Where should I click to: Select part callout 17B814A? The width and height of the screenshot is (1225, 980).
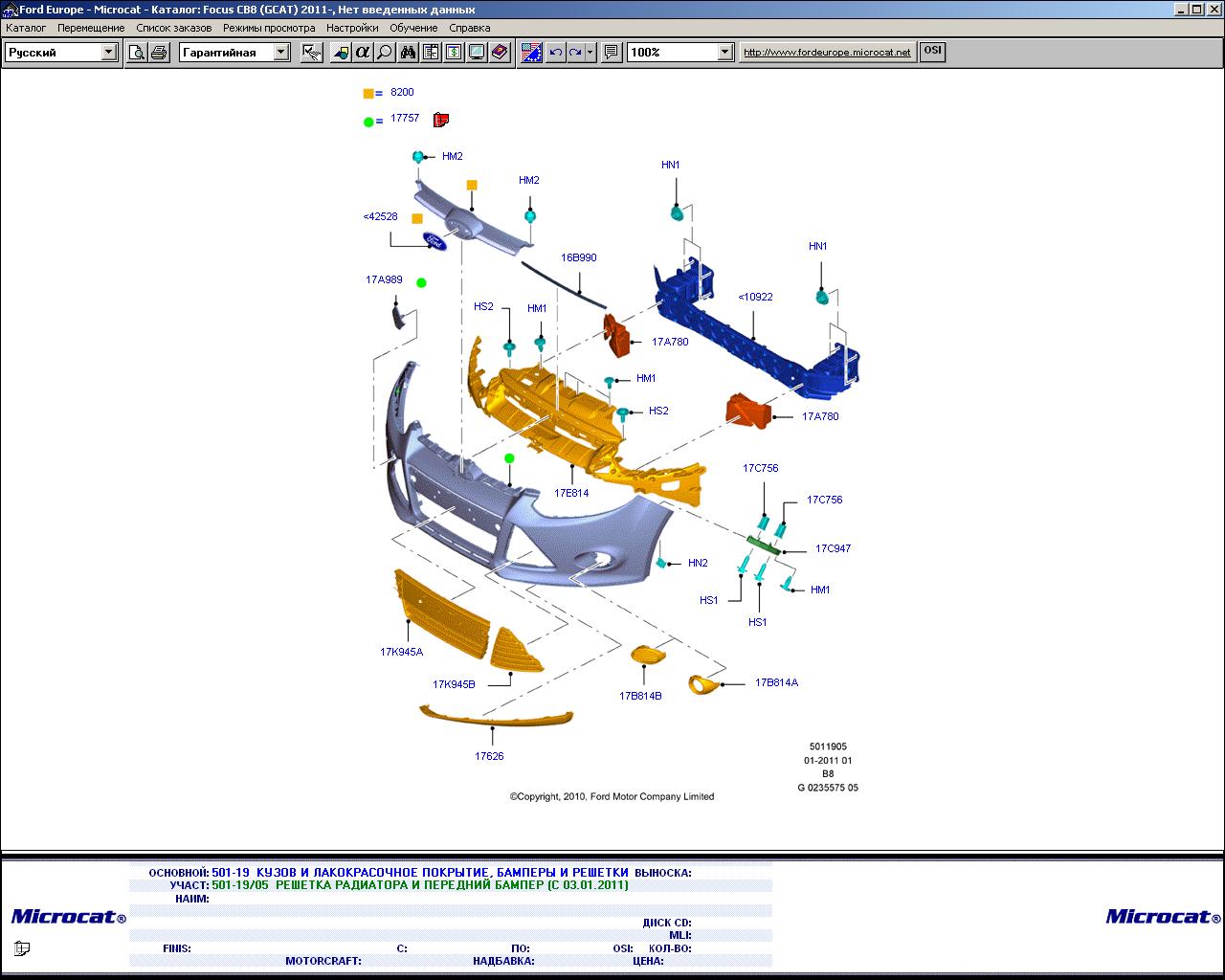(776, 682)
